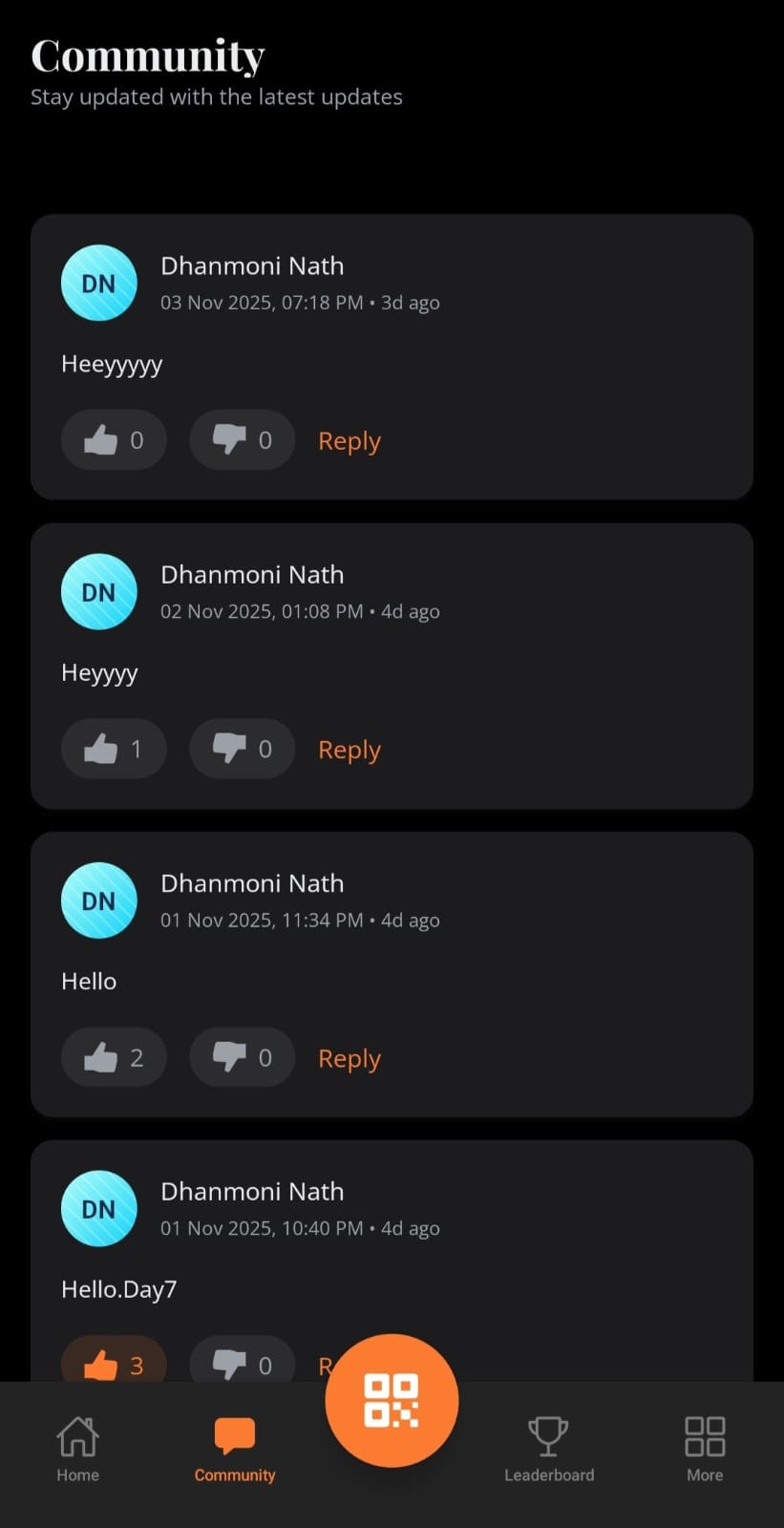
Task: Reply to the 11:34 PM "Hello" post
Action: [350, 1058]
